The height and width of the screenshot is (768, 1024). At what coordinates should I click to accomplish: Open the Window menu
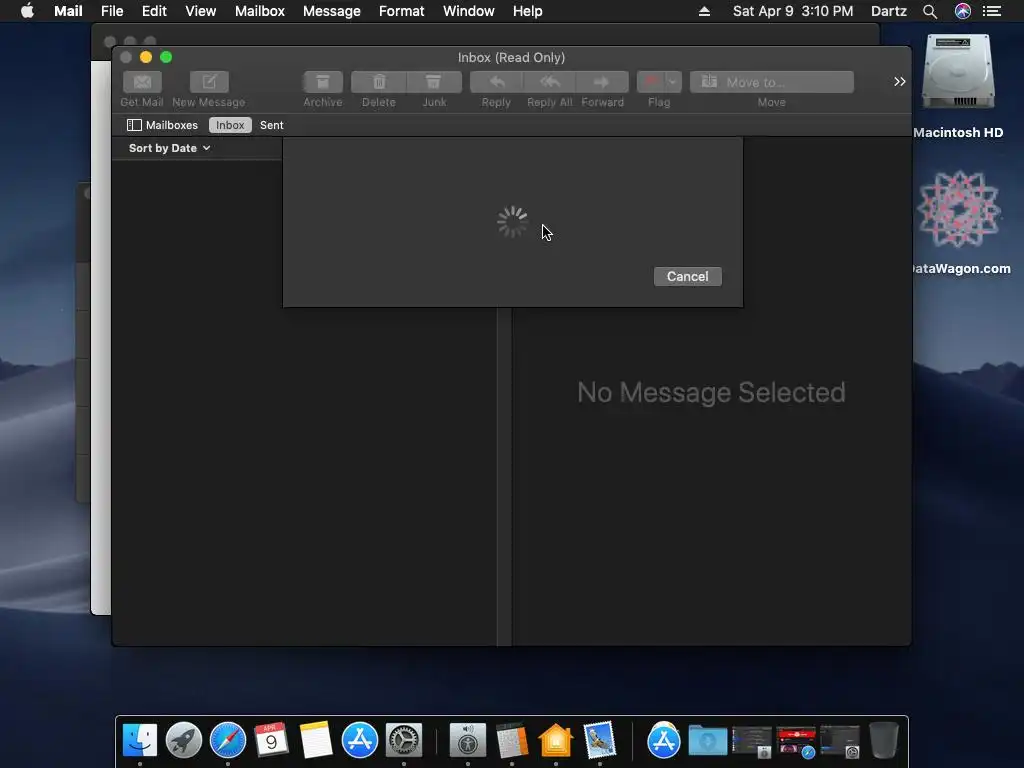pos(469,11)
